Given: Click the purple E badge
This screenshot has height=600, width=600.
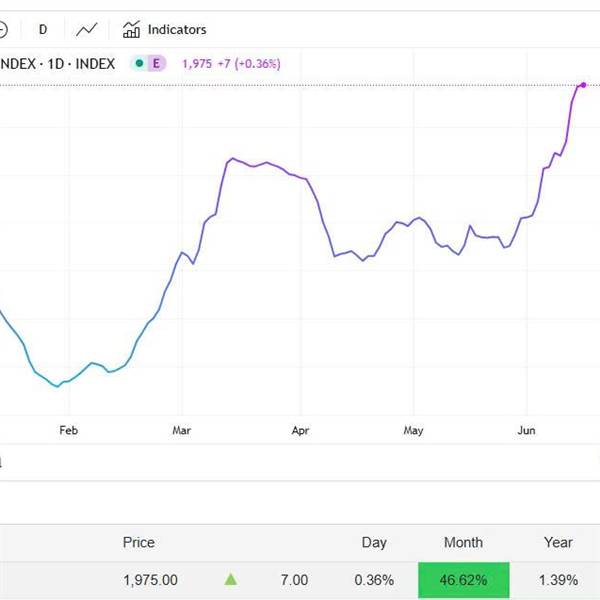Looking at the screenshot, I should 156,63.
